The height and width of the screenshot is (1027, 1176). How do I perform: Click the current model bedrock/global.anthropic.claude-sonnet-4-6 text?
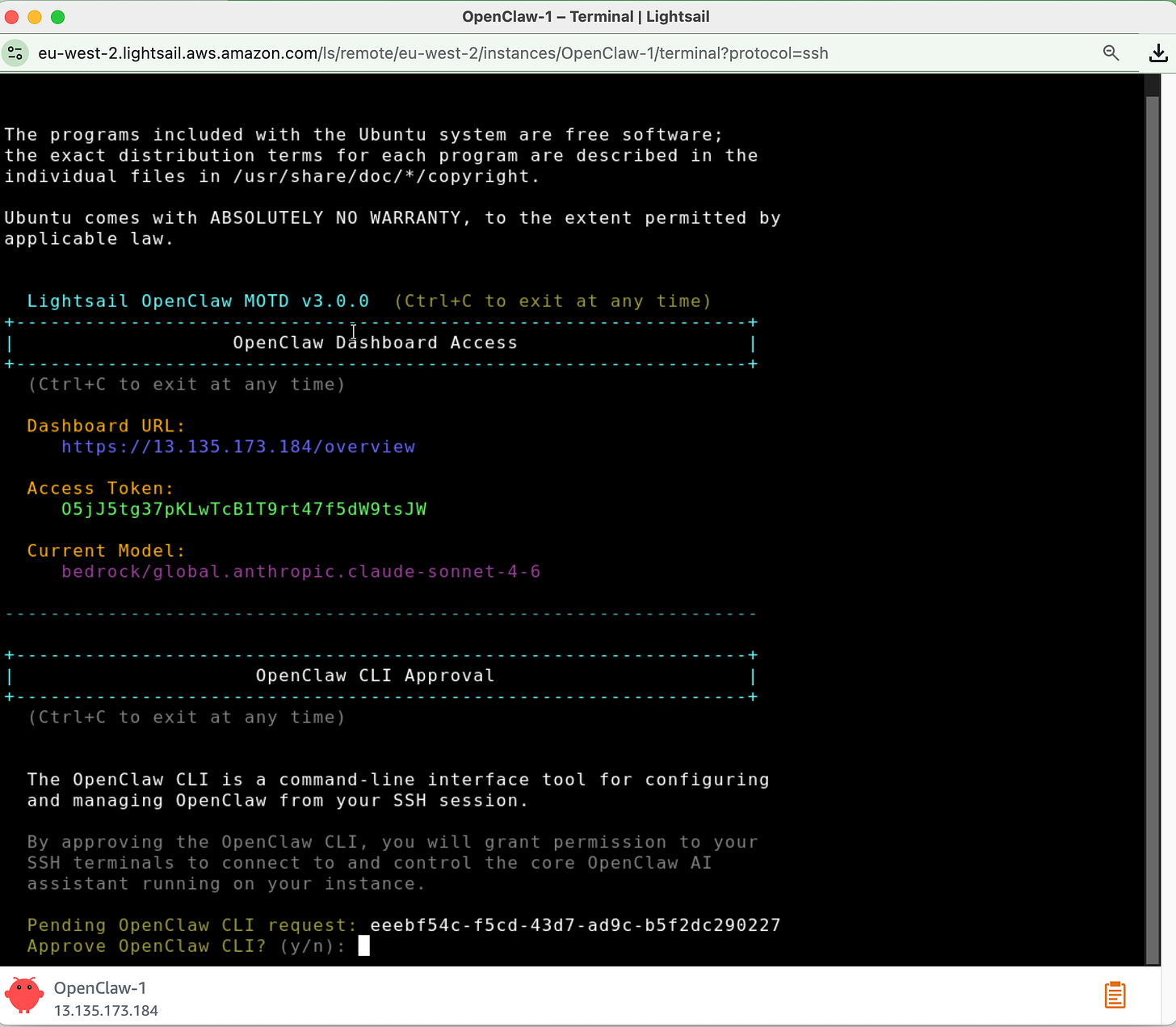(301, 572)
